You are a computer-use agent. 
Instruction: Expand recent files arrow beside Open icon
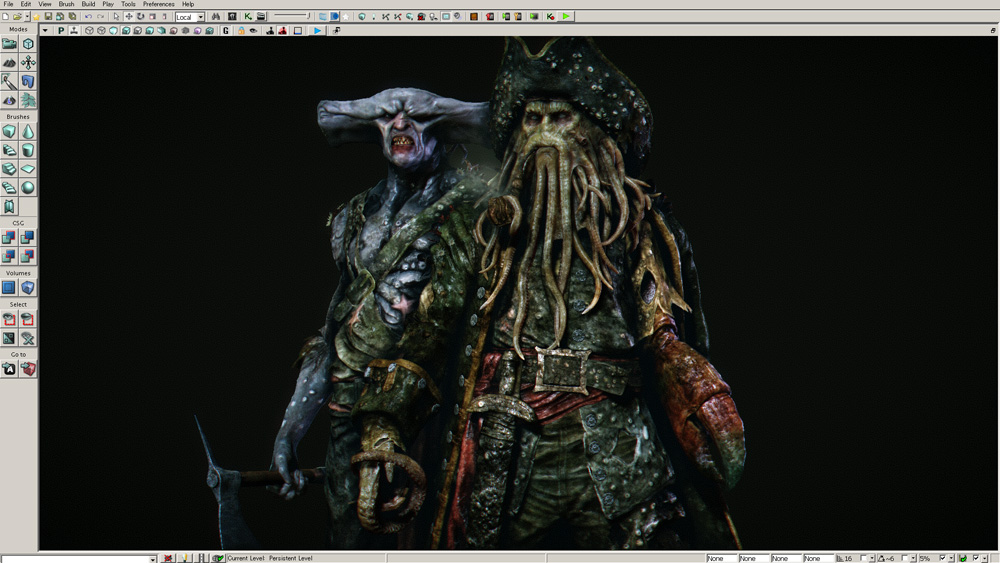[27, 17]
